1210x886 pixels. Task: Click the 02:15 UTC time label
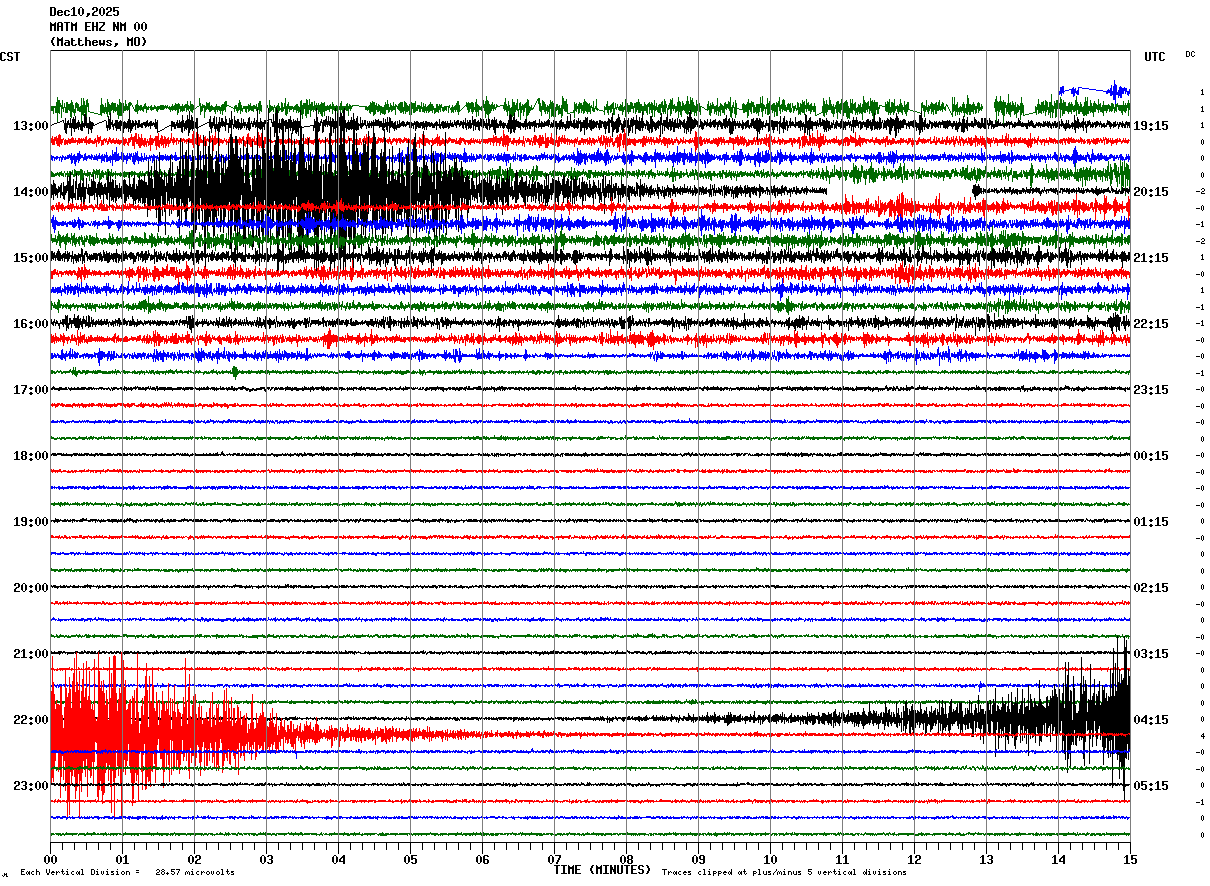1151,588
